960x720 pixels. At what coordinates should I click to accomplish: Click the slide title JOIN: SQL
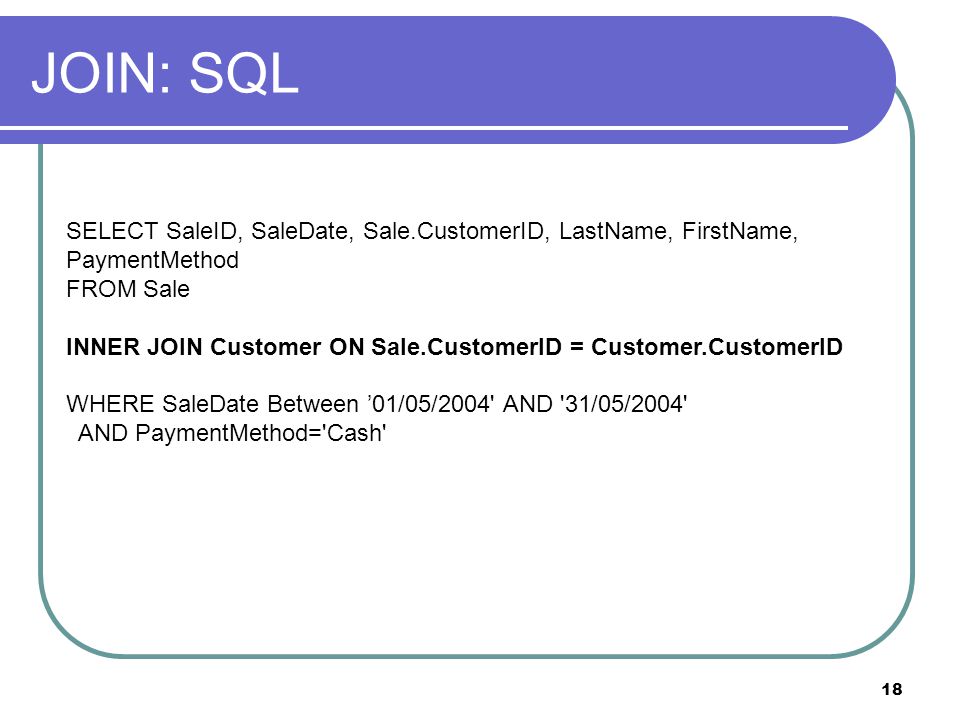point(165,73)
